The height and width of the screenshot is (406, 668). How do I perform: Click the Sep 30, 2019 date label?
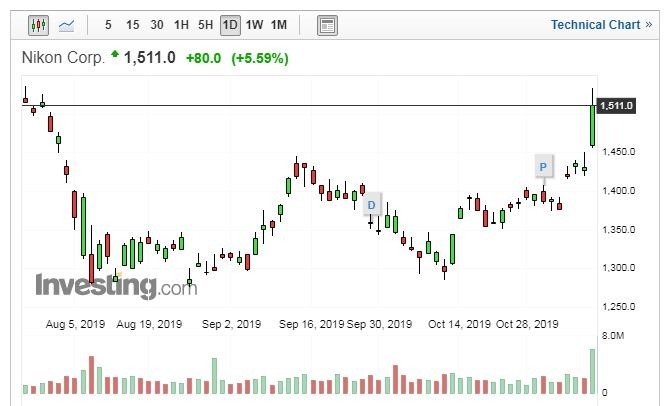click(x=379, y=324)
